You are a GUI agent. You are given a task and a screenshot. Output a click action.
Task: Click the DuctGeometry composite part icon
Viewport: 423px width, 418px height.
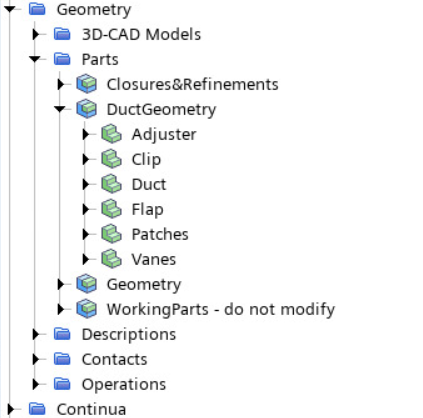click(87, 109)
